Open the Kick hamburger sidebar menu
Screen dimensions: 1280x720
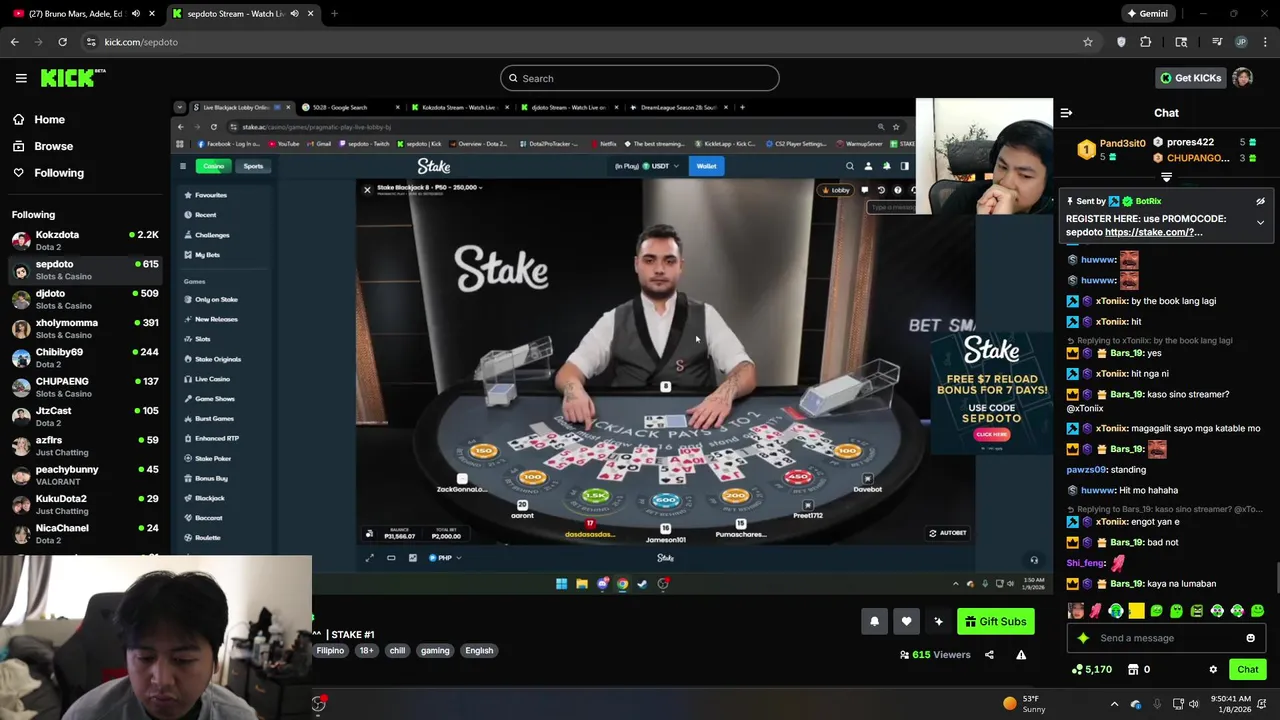[x=21, y=78]
